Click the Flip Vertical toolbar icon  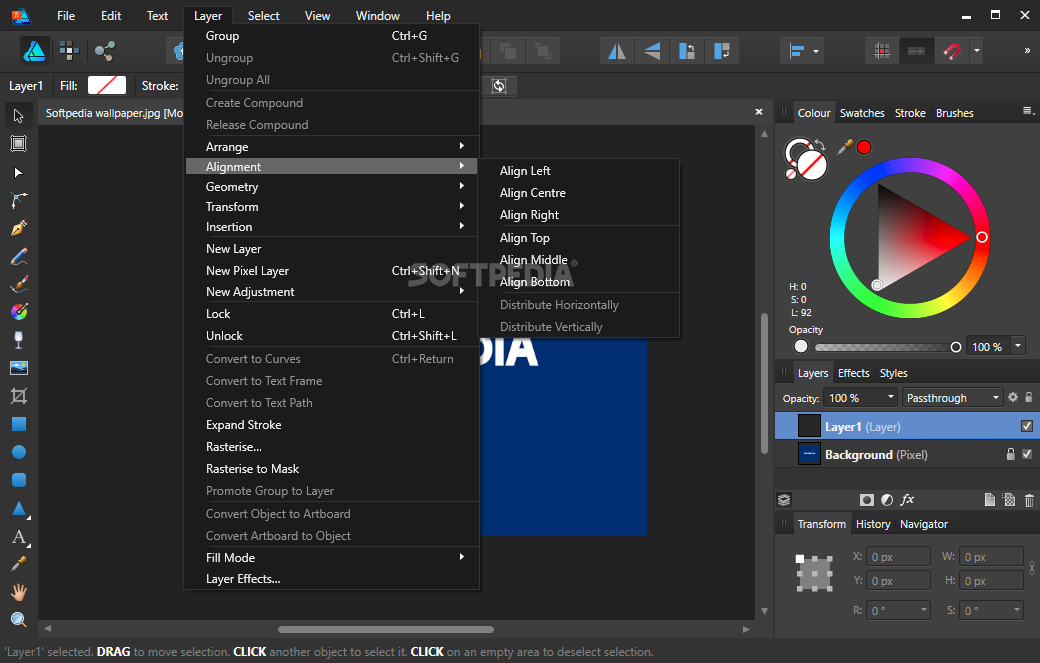point(652,51)
